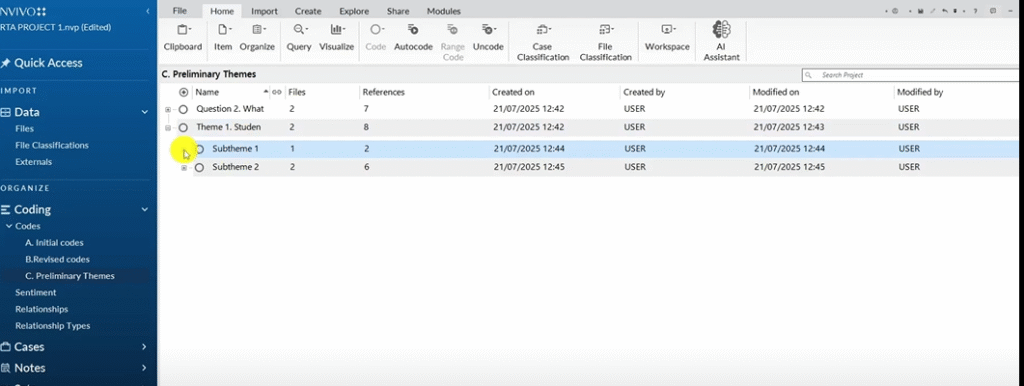Open Sentiment in sidebar
Screen dimensions: 1024x386
click(x=36, y=293)
